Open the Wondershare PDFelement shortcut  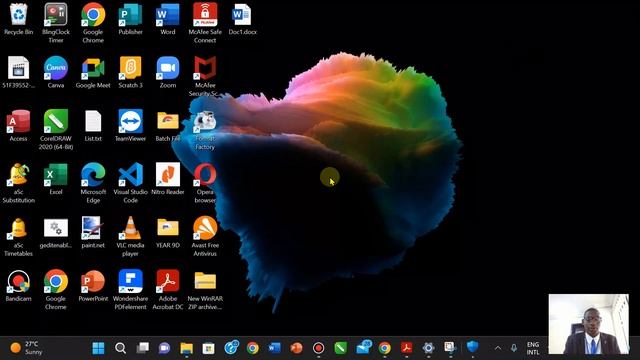point(130,289)
